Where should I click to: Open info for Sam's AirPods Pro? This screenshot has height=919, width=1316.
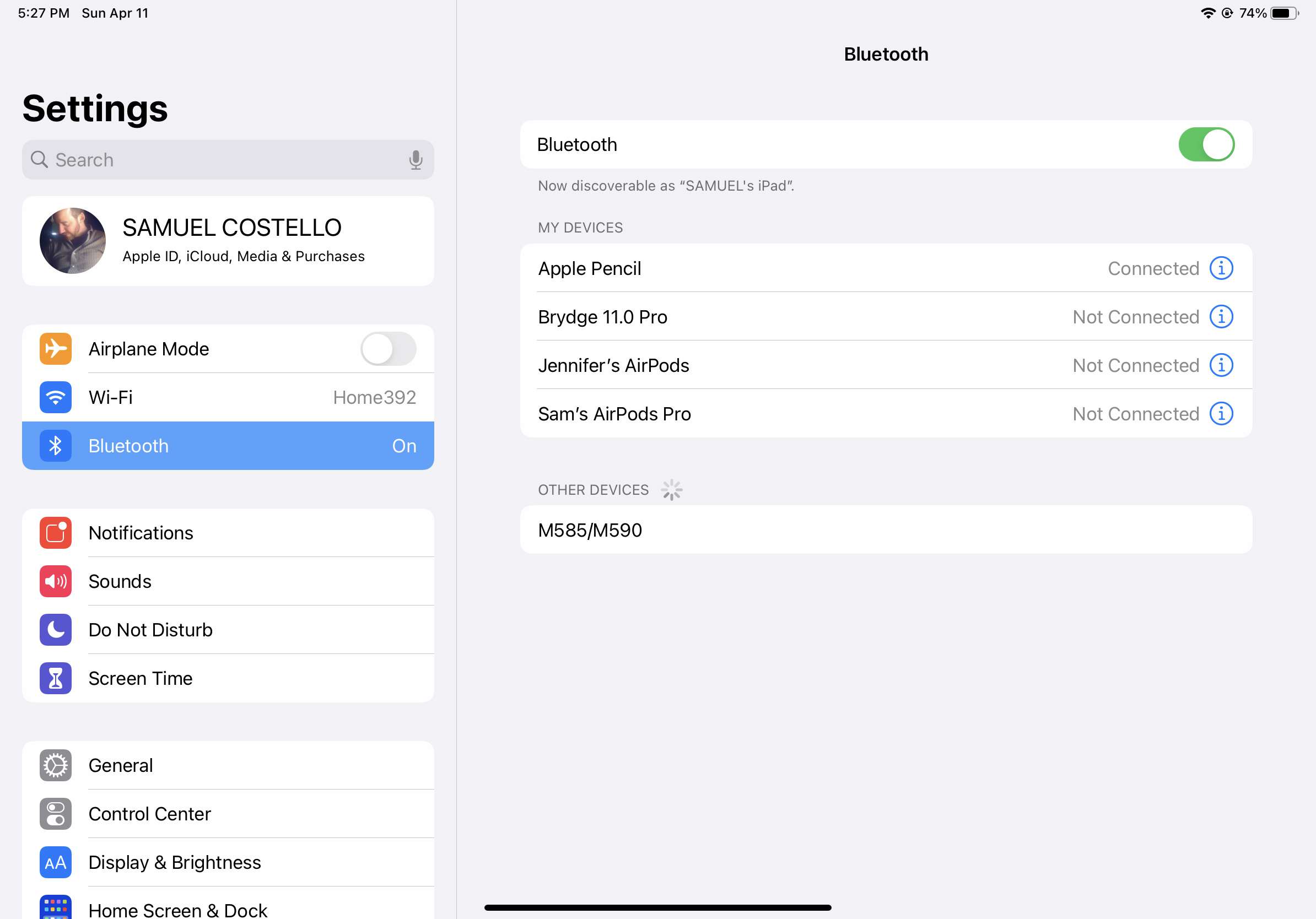1221,414
